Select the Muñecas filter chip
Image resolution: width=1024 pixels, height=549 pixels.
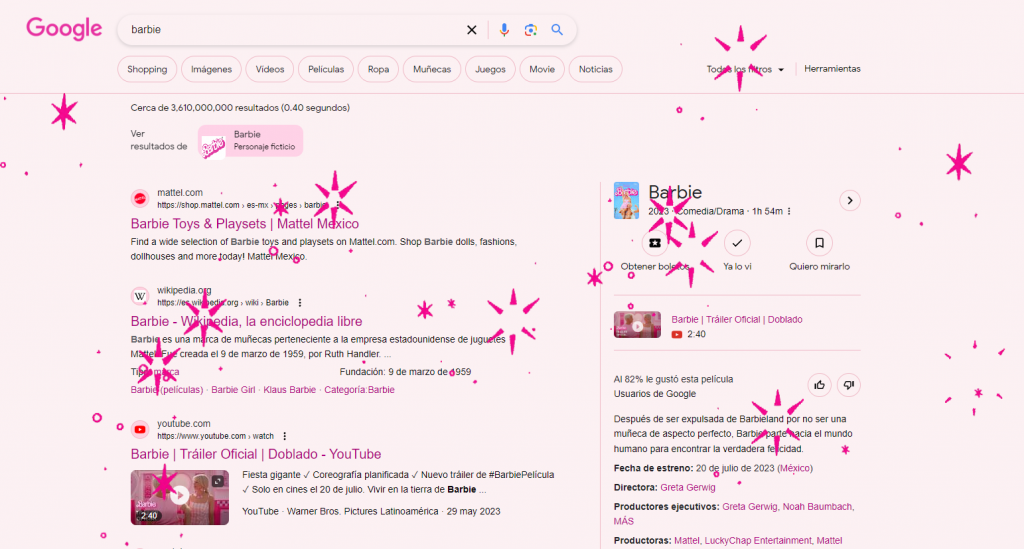point(432,69)
